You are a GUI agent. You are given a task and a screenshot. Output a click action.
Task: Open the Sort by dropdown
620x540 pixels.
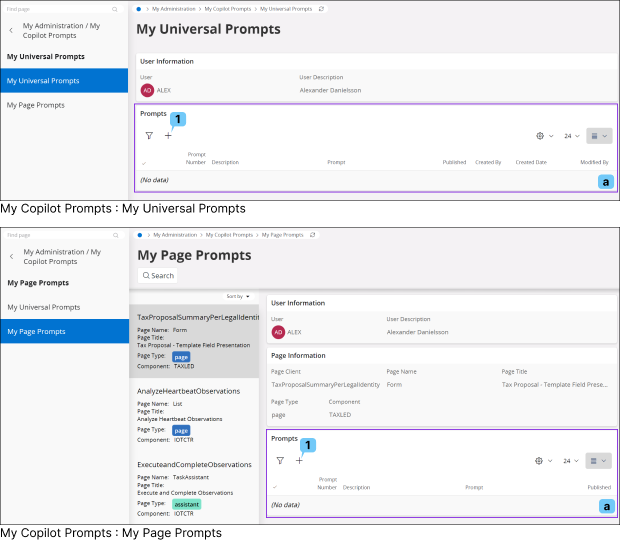click(x=239, y=297)
